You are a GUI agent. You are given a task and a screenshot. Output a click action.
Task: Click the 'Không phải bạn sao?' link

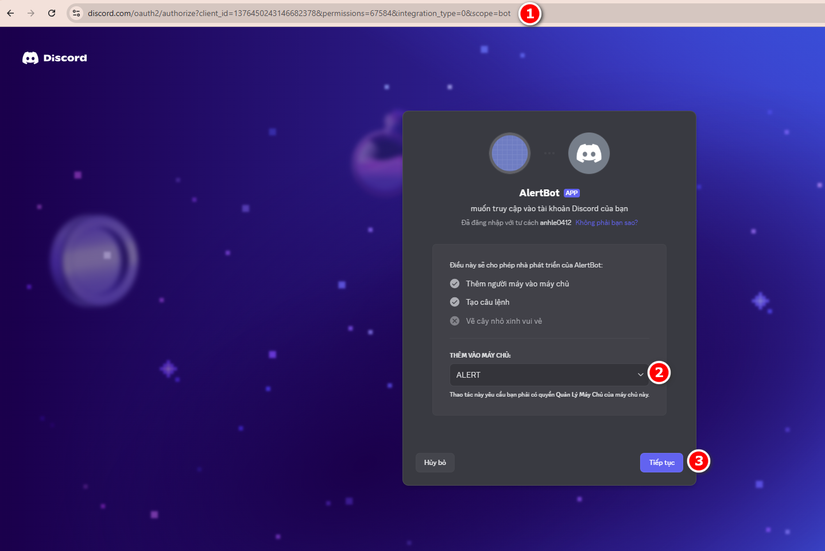pos(606,223)
